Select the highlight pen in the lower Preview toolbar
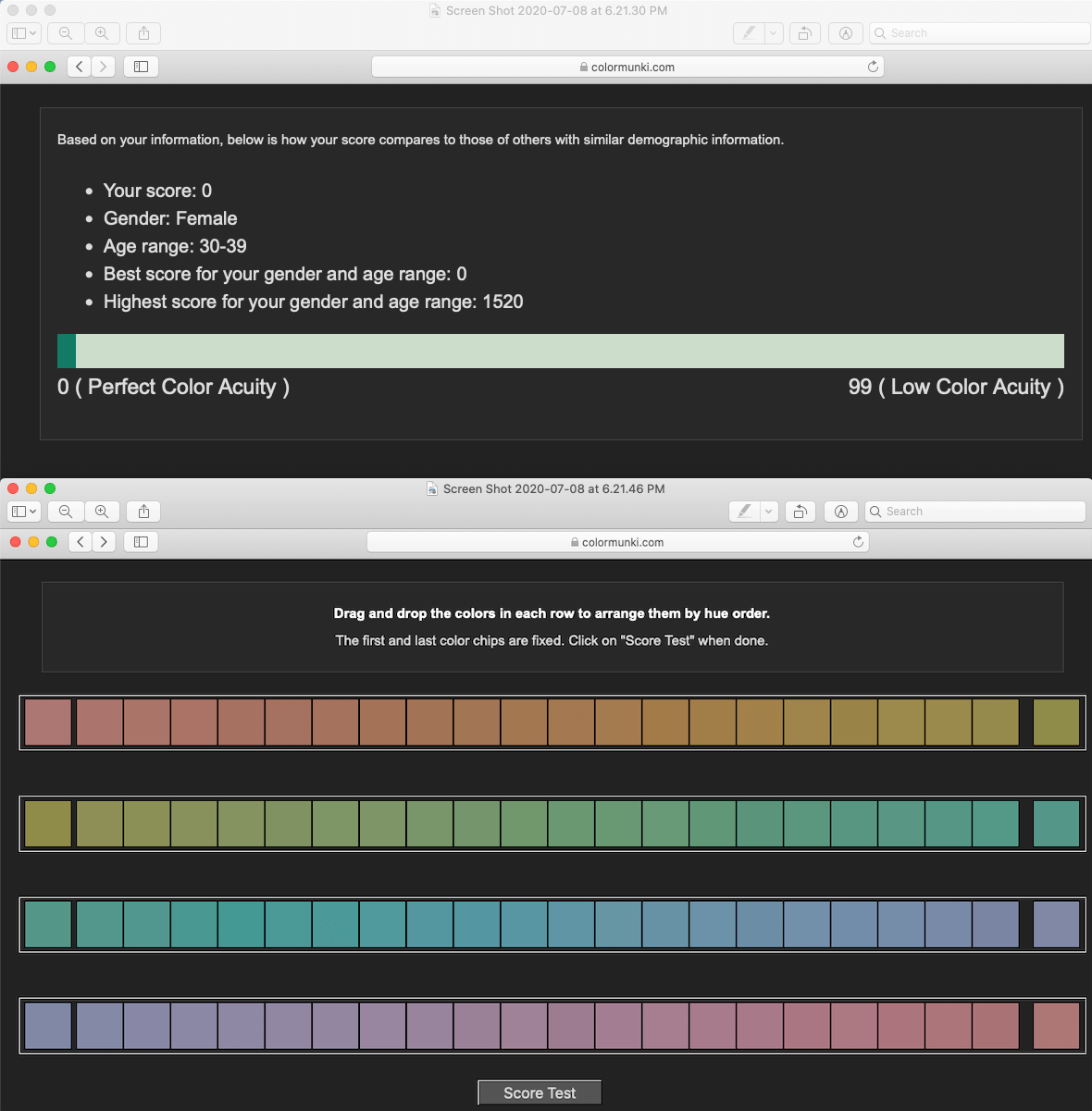The height and width of the screenshot is (1111, 1092). tap(744, 512)
